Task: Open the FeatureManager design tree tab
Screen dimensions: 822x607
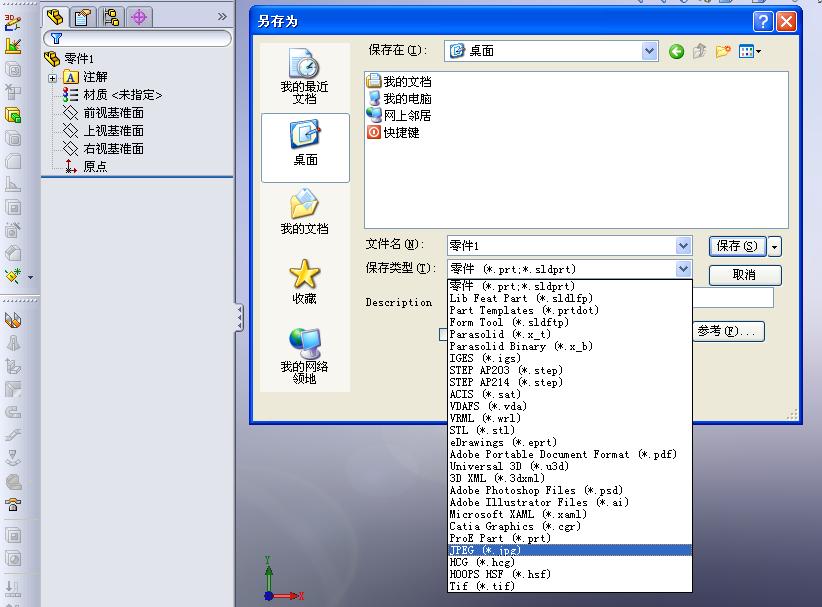Action: 55,17
